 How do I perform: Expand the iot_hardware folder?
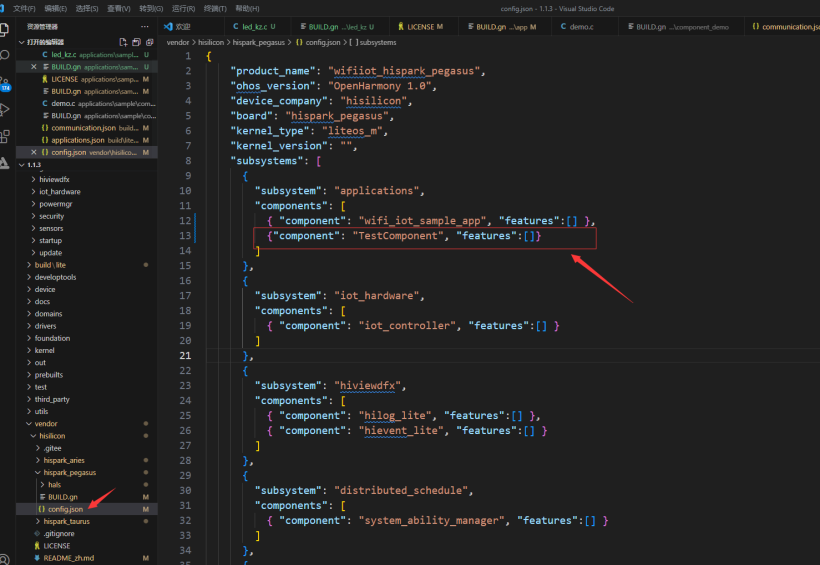tap(60, 191)
